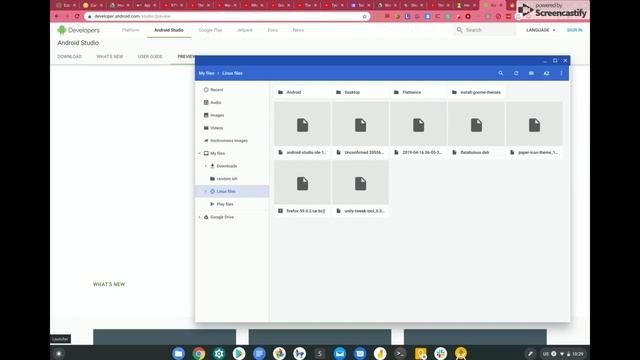The width and height of the screenshot is (640, 360).
Task: Open Play Store from the shelf
Action: [239, 353]
